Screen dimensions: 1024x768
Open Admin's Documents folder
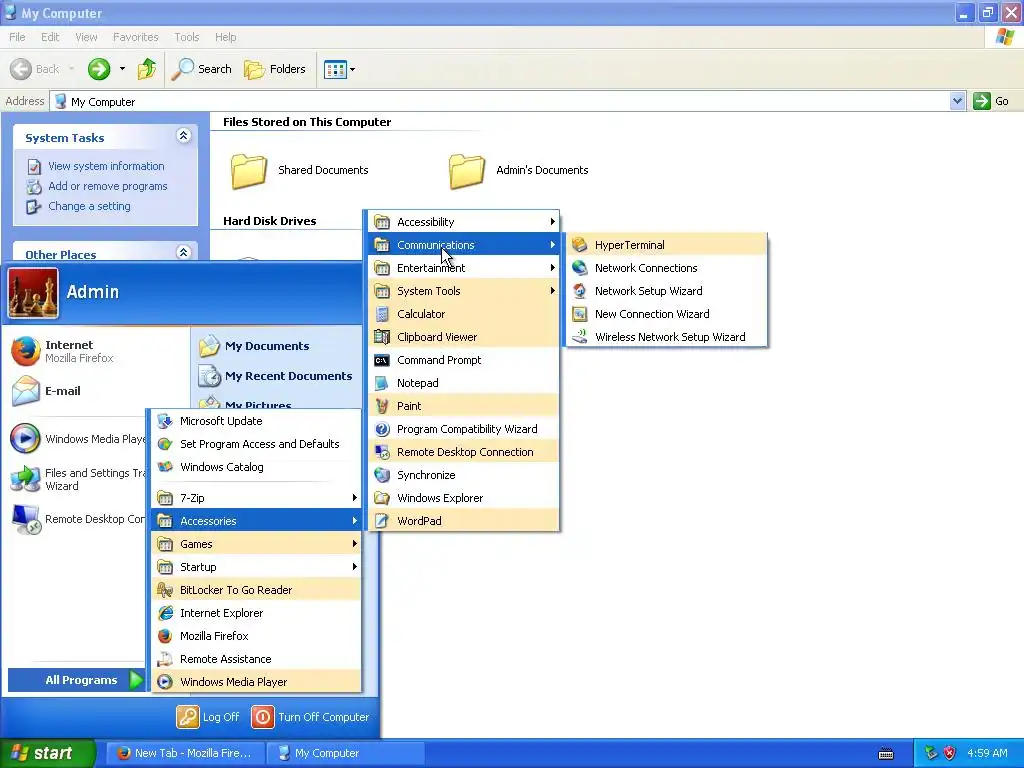point(519,170)
